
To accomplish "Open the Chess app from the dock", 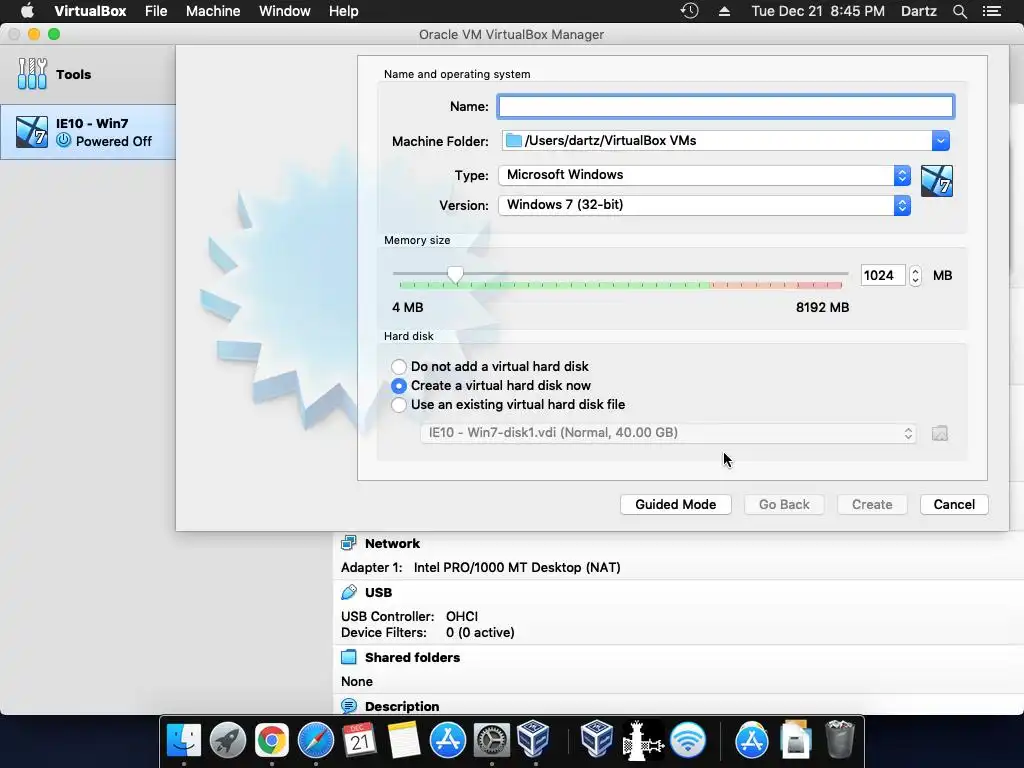I will tap(643, 741).
